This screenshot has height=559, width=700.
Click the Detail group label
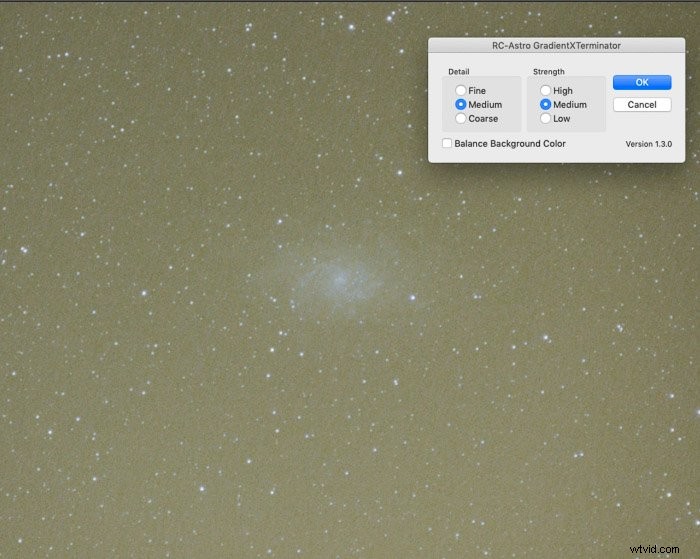(458, 71)
